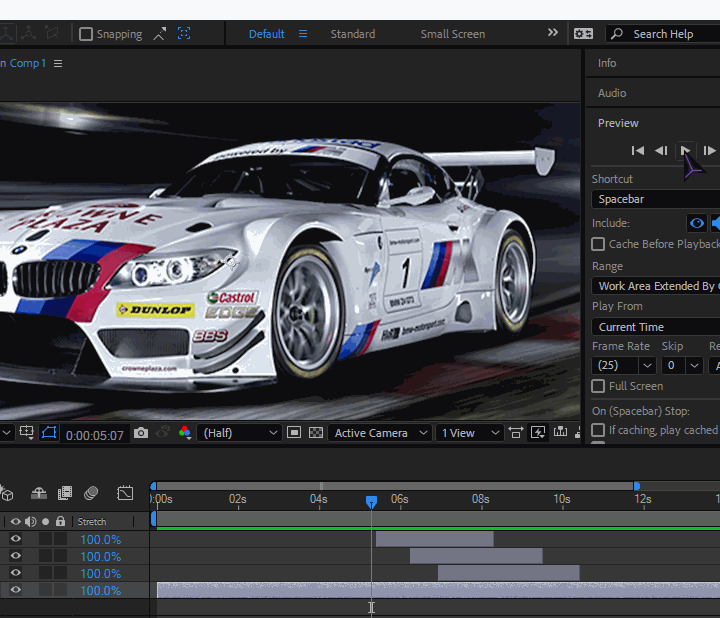
Task: Click the Search Help field
Action: (664, 34)
